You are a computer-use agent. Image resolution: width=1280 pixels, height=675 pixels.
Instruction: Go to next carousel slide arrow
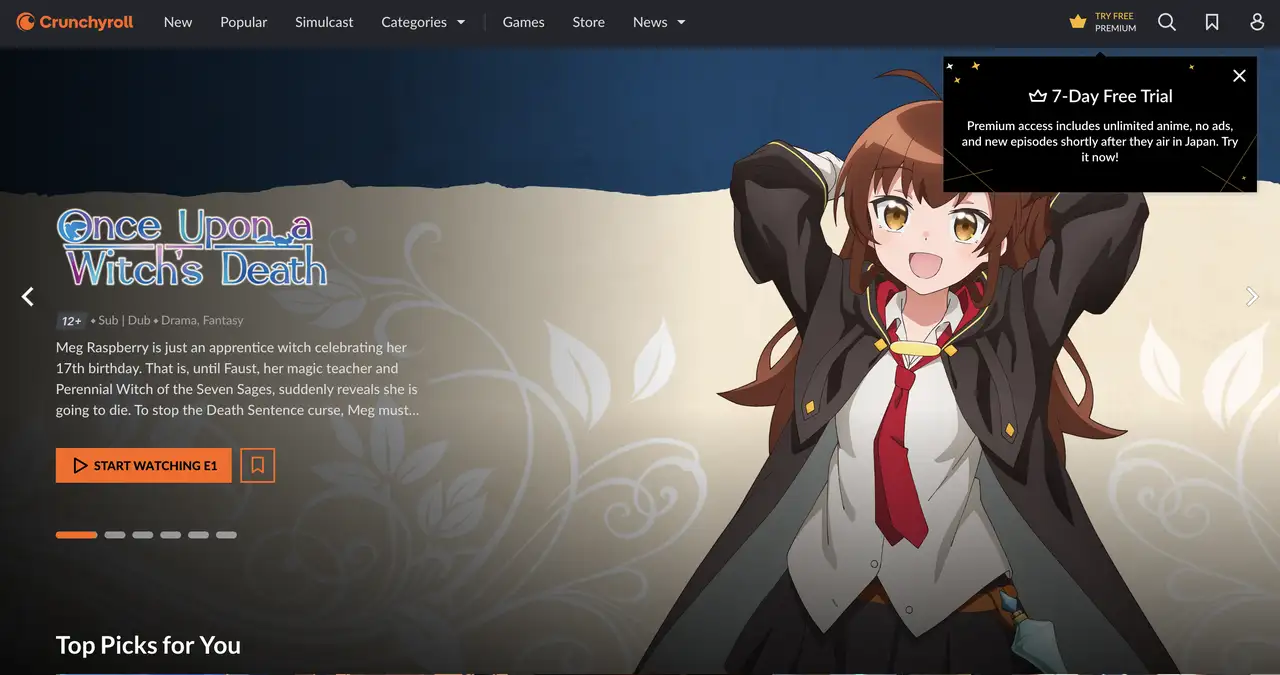(x=1252, y=296)
